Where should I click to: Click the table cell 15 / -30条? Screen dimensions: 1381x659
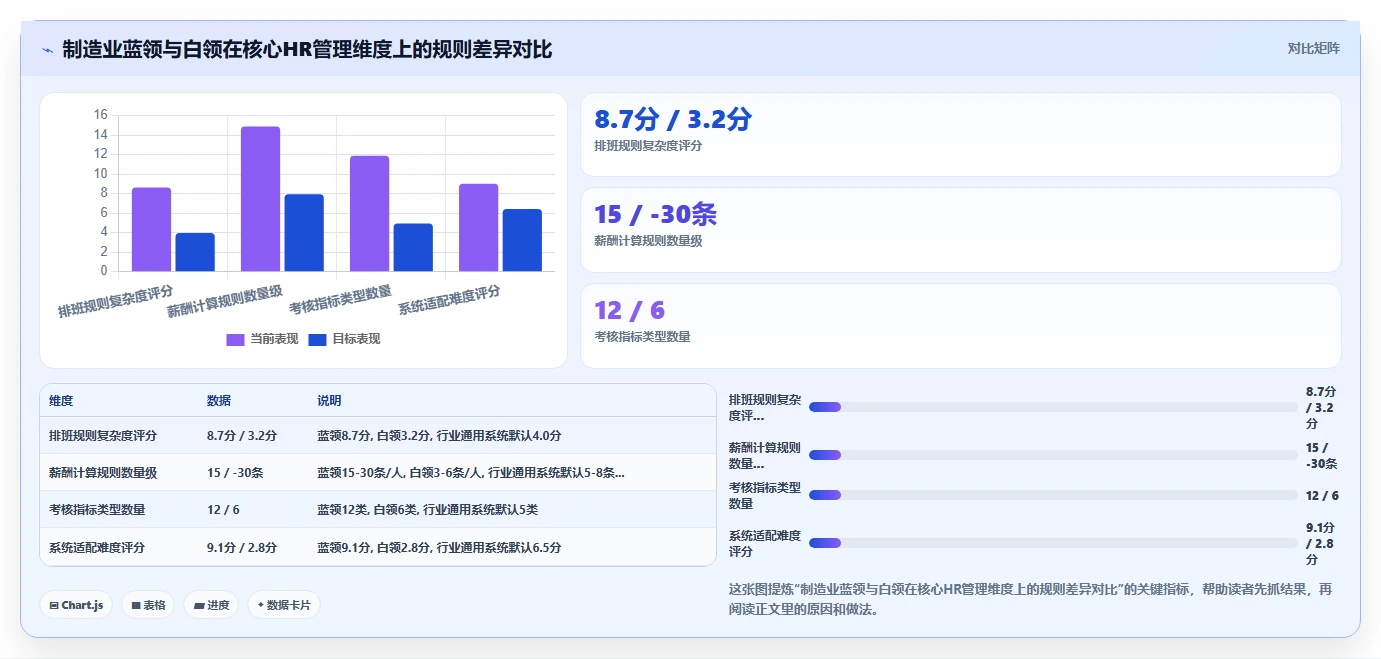coord(235,473)
